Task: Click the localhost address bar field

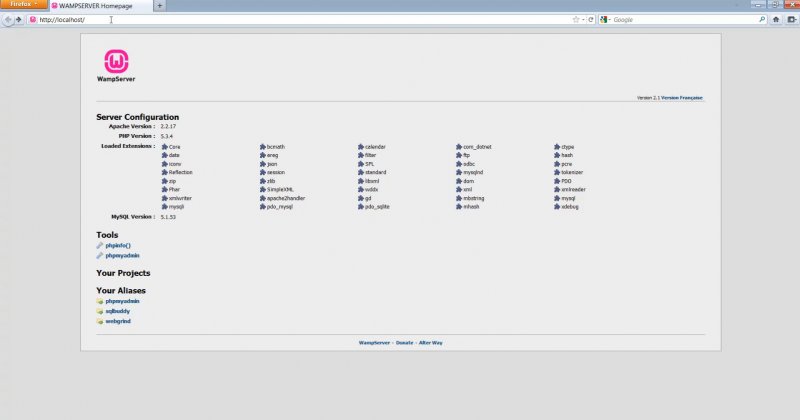Action: (300, 19)
